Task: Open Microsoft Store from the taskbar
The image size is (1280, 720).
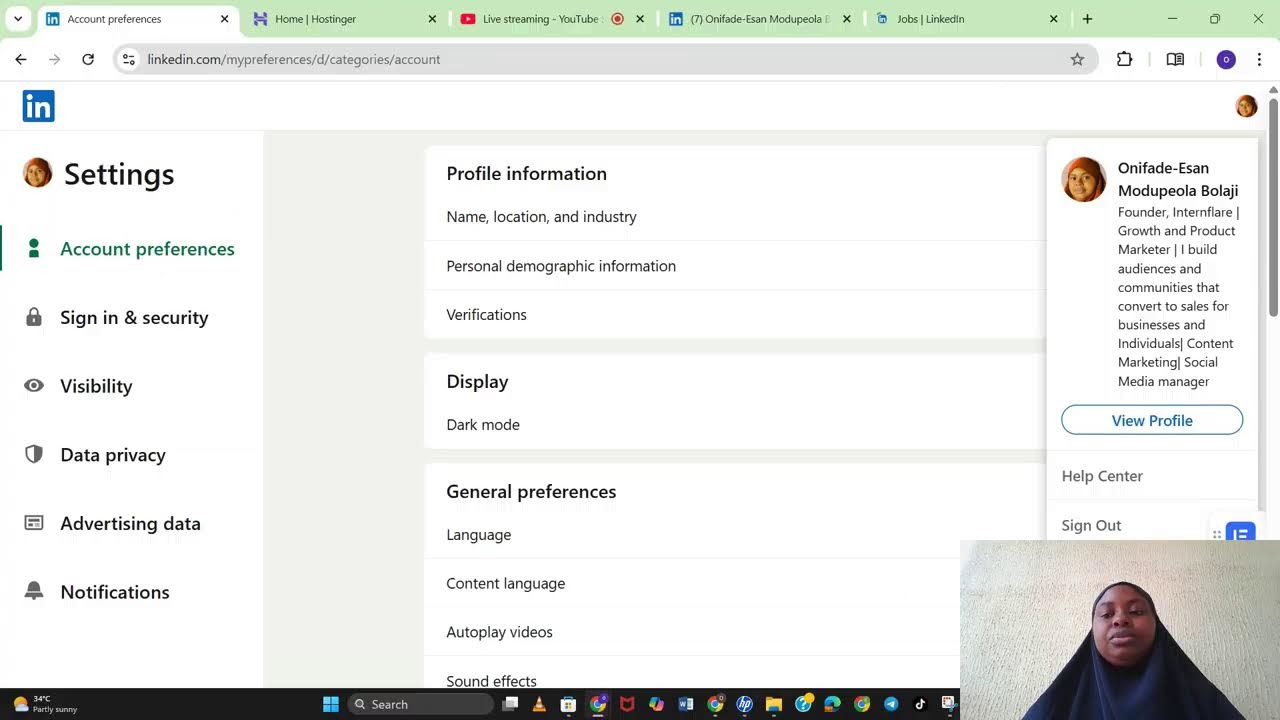Action: click(x=568, y=704)
